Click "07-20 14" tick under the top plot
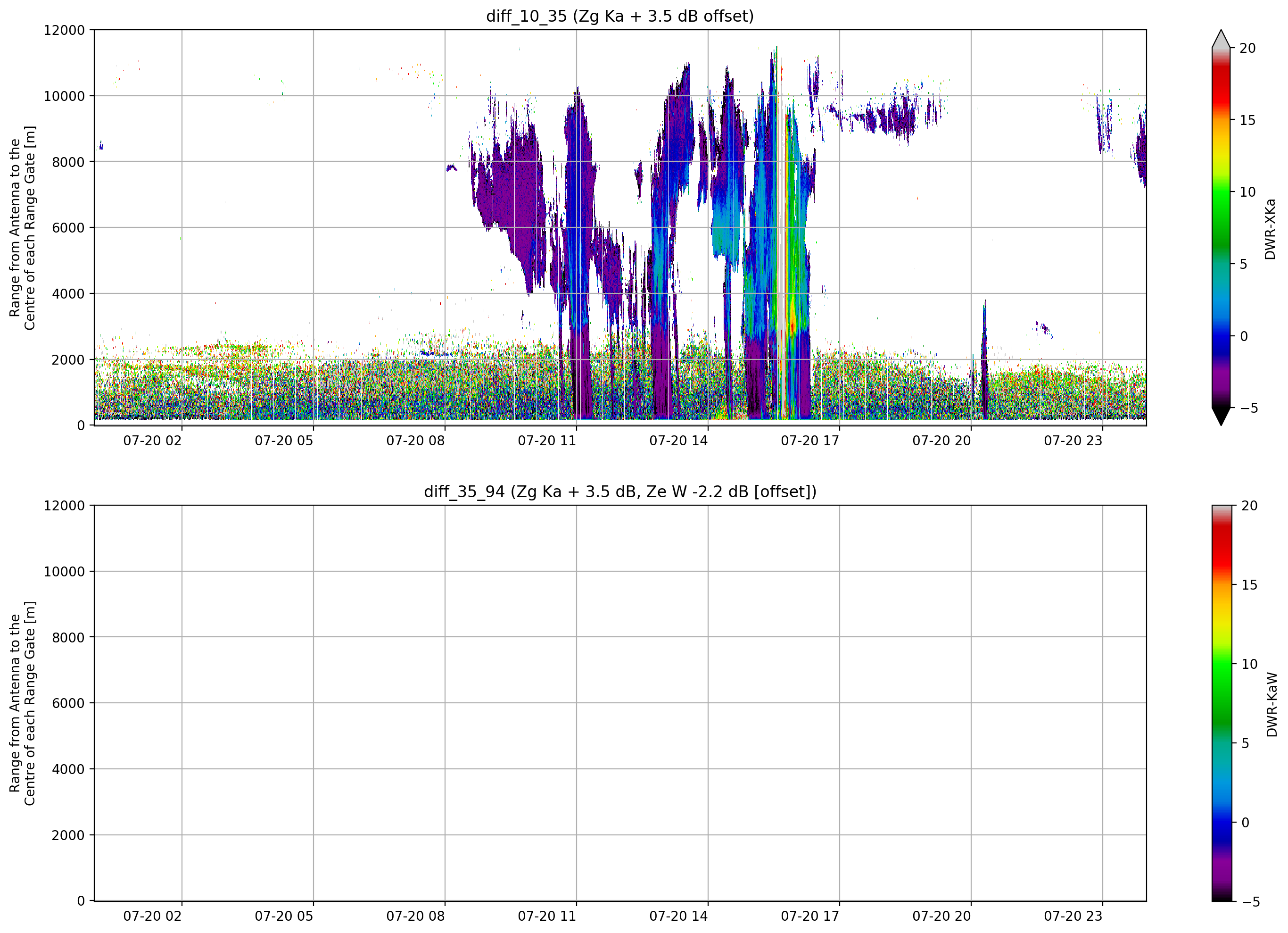1288x933 pixels. click(678, 441)
